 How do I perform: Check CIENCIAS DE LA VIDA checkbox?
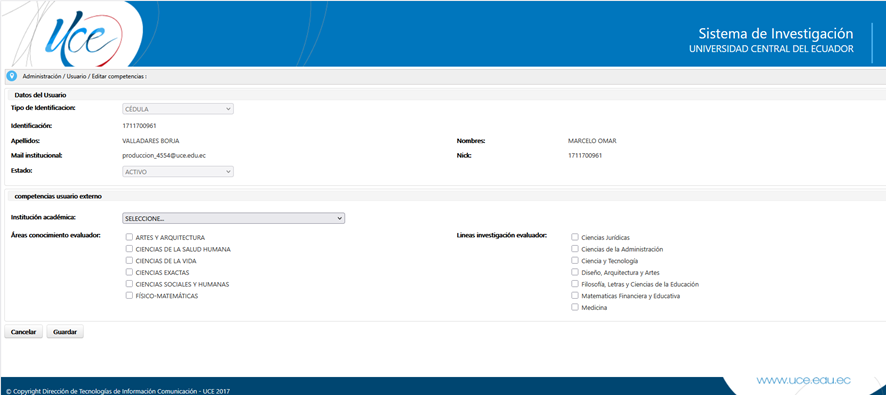[x=129, y=261]
